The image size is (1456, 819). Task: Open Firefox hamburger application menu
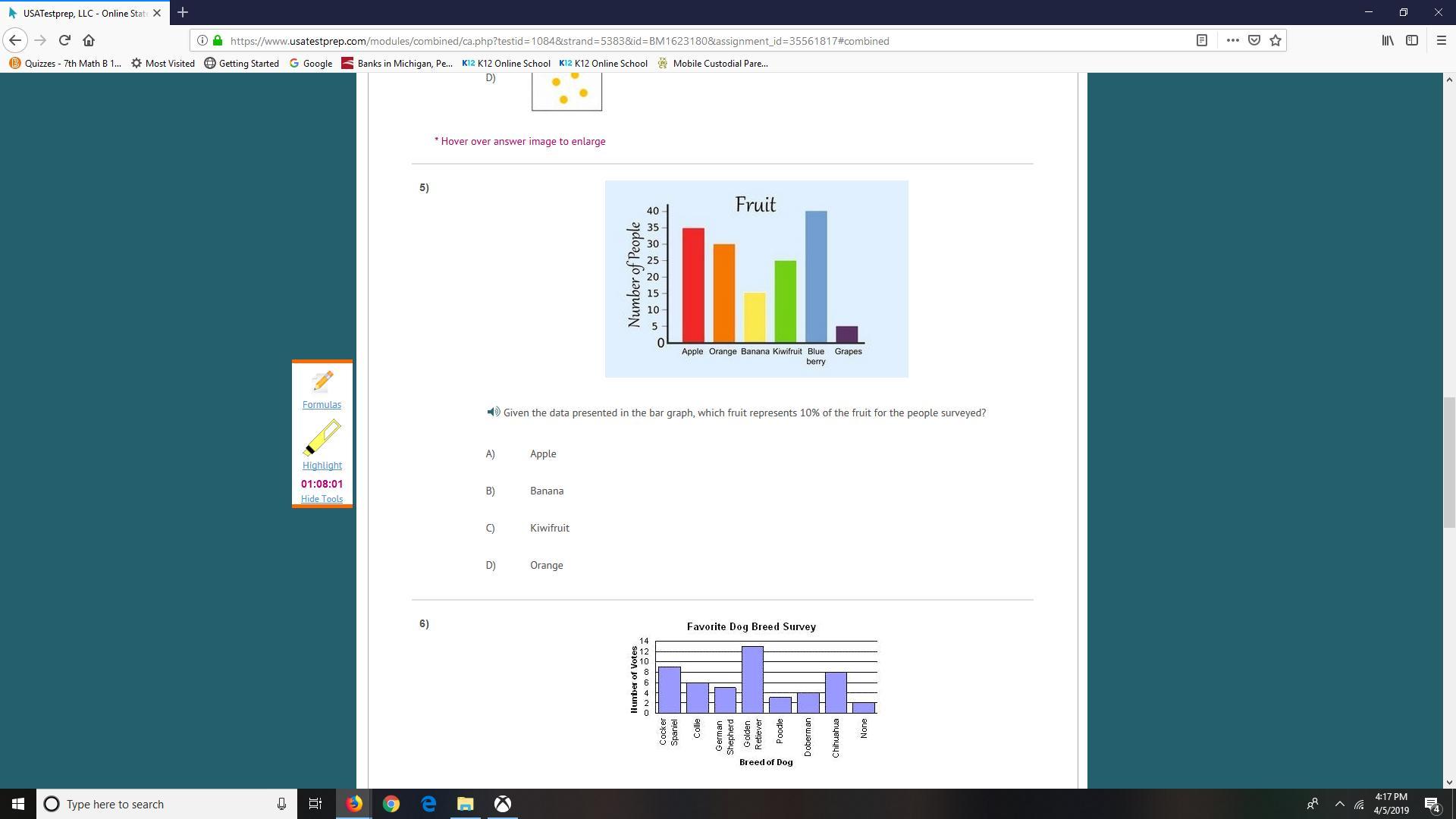(x=1441, y=40)
